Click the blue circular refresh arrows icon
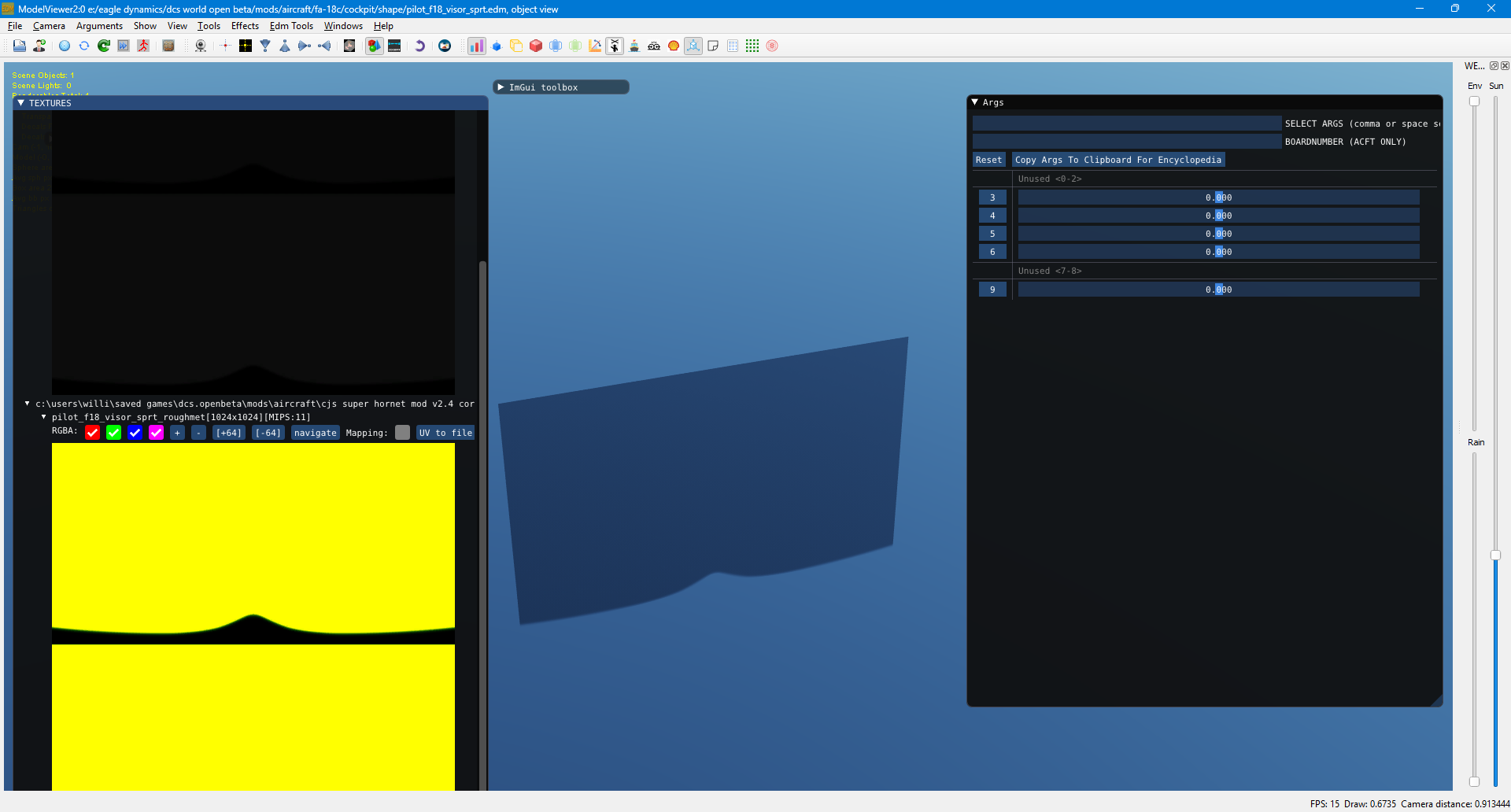Viewport: 1511px width, 812px height. pyautogui.click(x=84, y=46)
